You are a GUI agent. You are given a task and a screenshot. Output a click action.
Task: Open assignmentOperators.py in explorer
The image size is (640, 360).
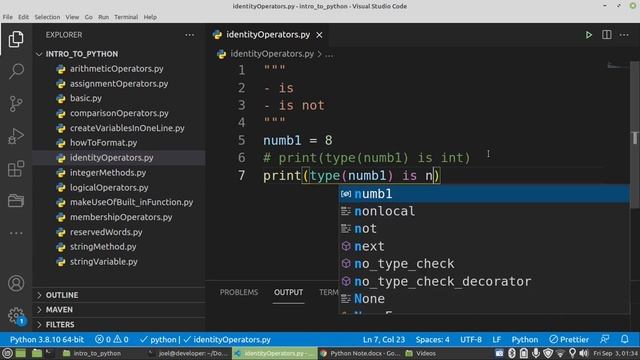119,84
